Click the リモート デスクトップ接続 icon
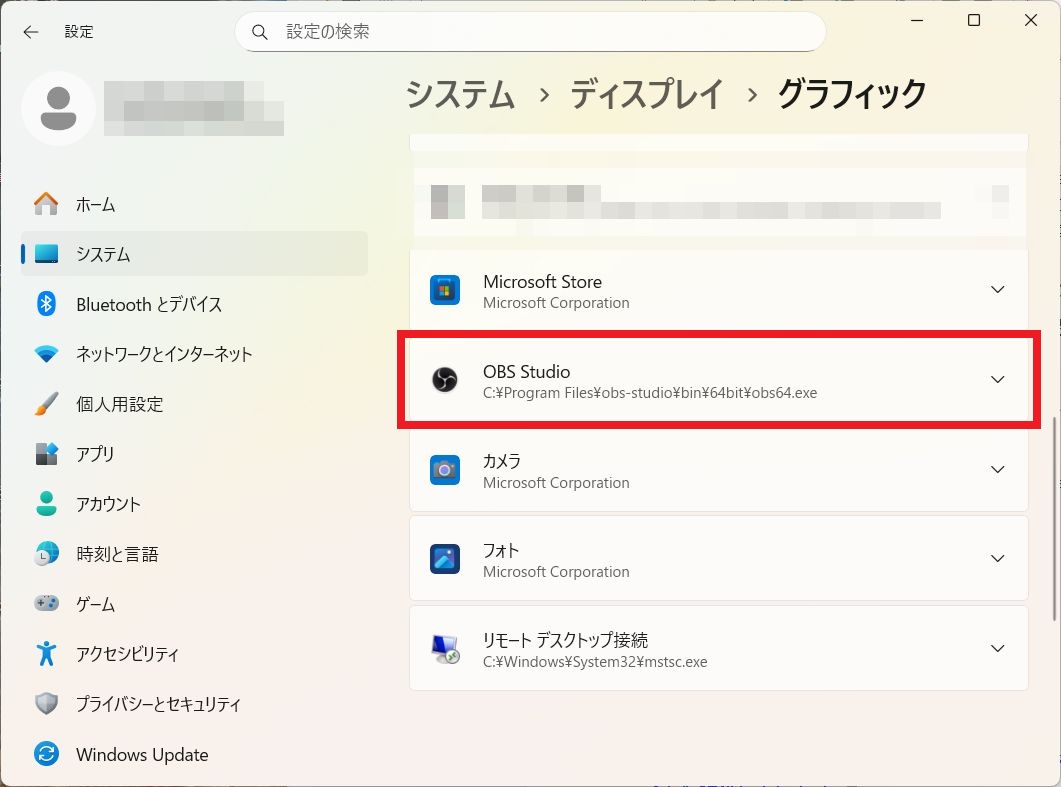 pos(444,648)
